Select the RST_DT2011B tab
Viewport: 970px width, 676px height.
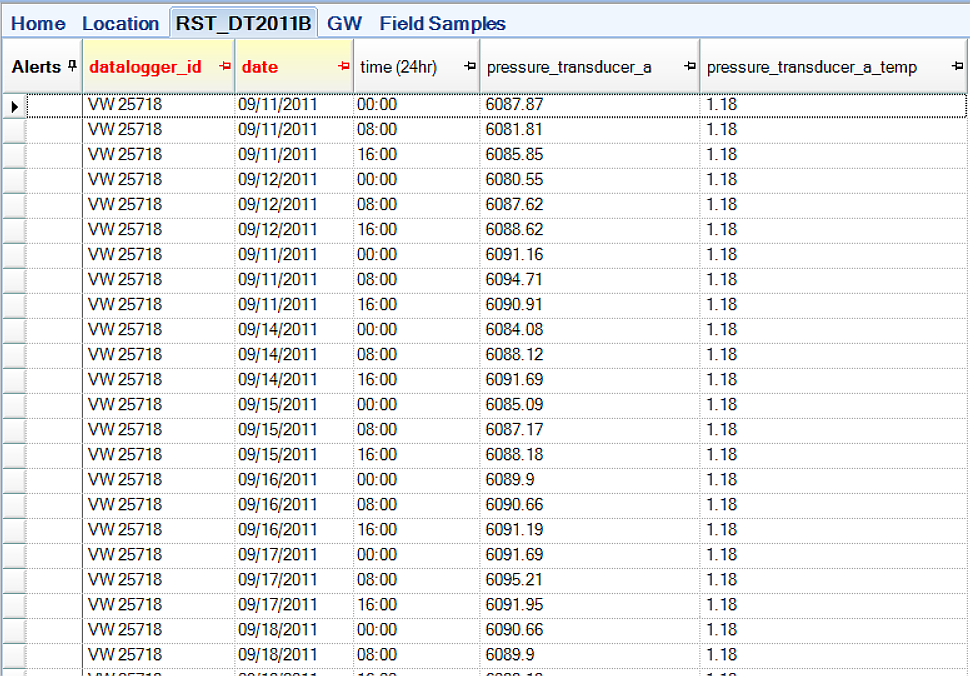244,23
